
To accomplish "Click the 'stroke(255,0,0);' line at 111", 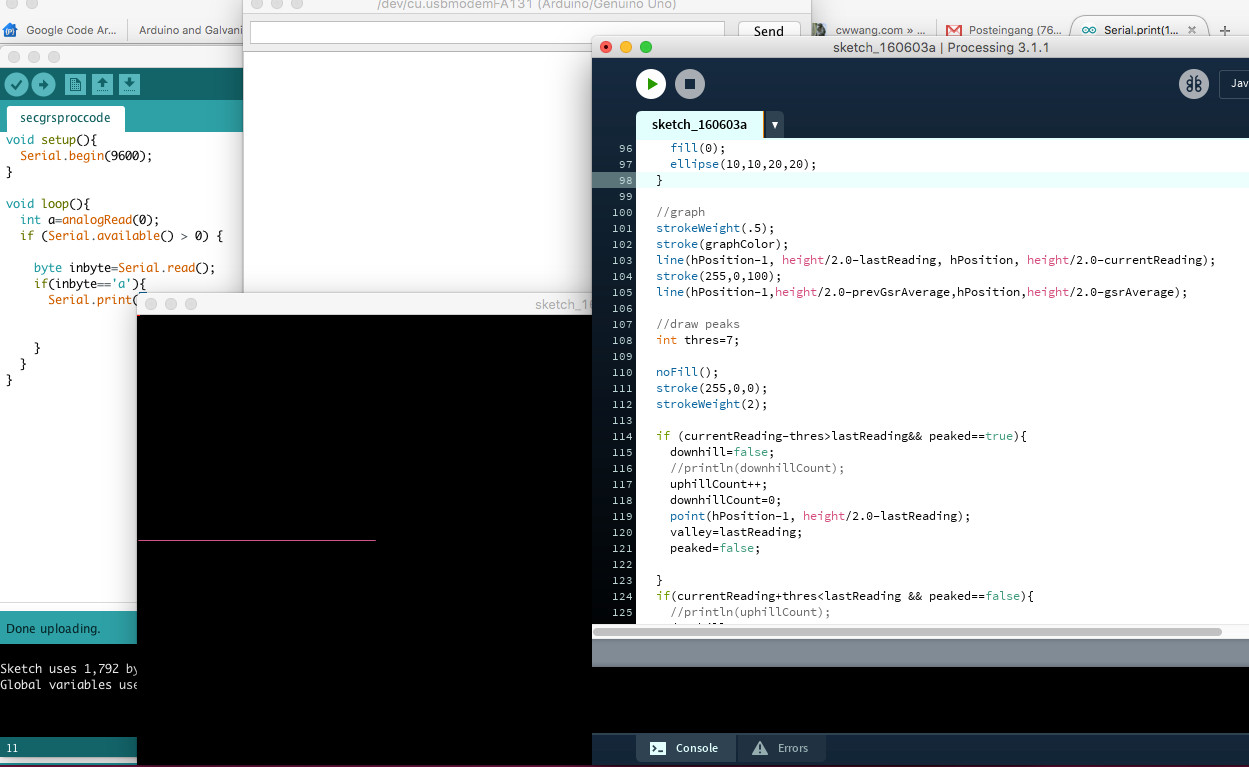I will click(711, 388).
